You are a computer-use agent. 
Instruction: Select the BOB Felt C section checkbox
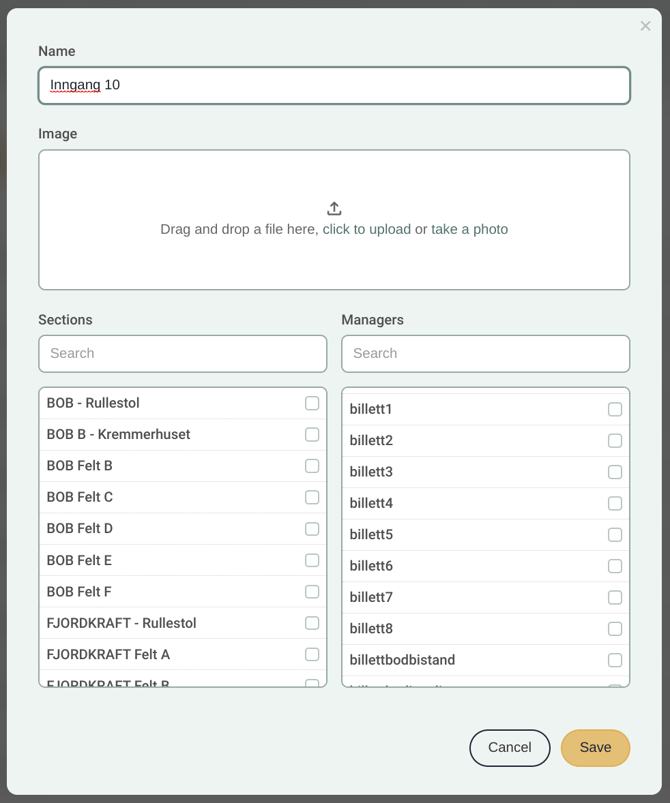tap(312, 497)
